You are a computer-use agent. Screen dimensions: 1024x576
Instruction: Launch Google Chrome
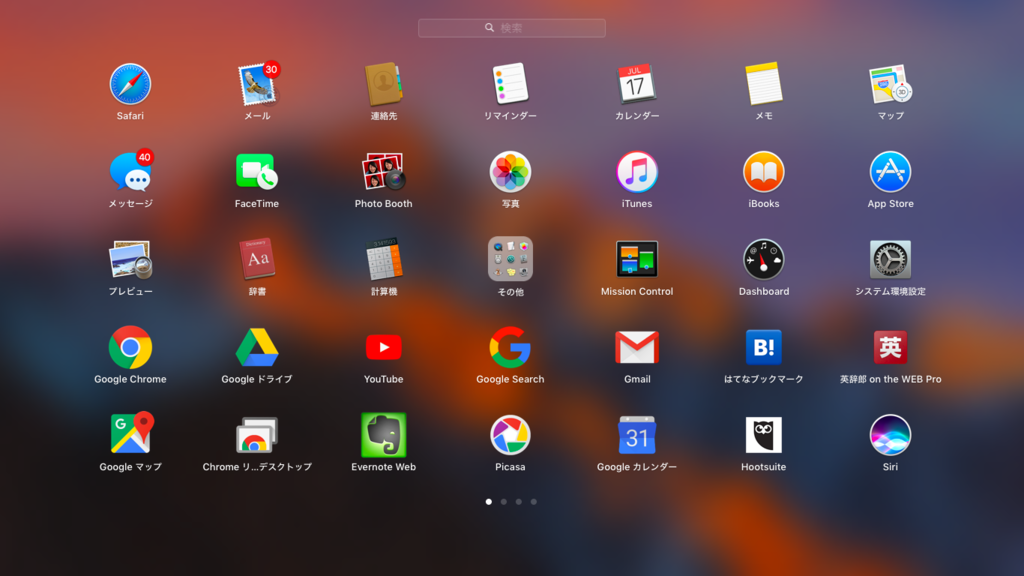pyautogui.click(x=130, y=347)
